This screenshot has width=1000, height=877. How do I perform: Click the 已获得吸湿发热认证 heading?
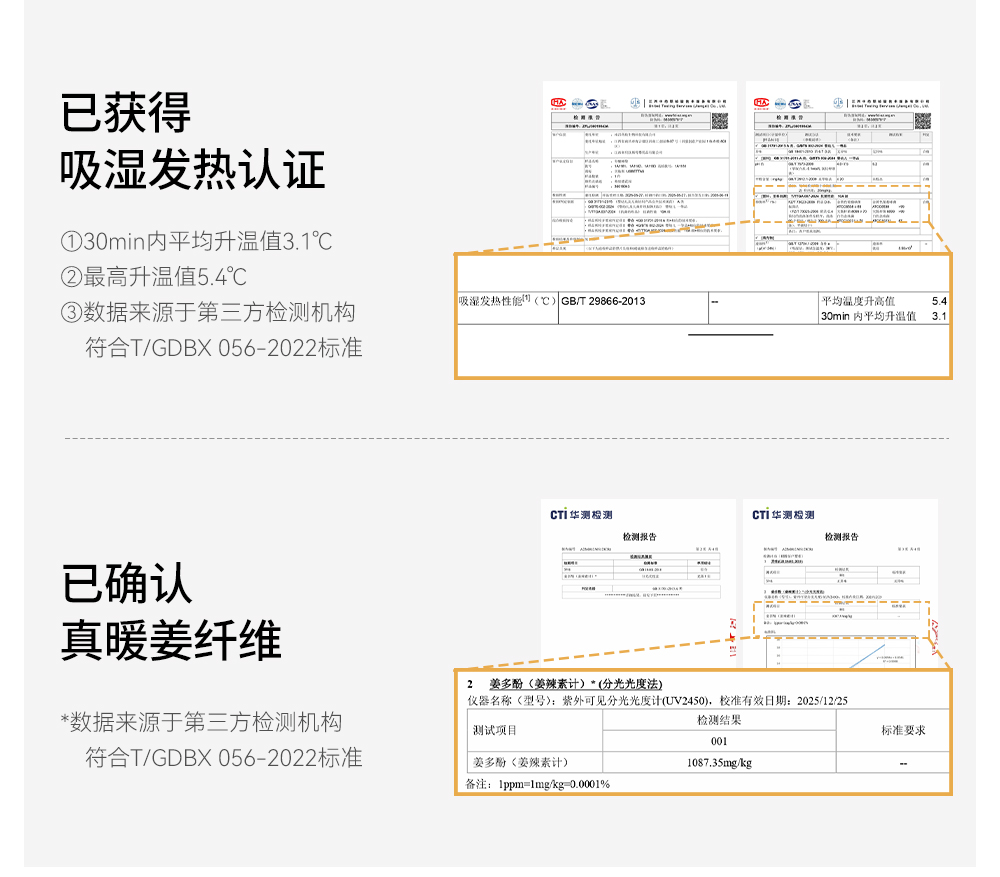(193, 141)
